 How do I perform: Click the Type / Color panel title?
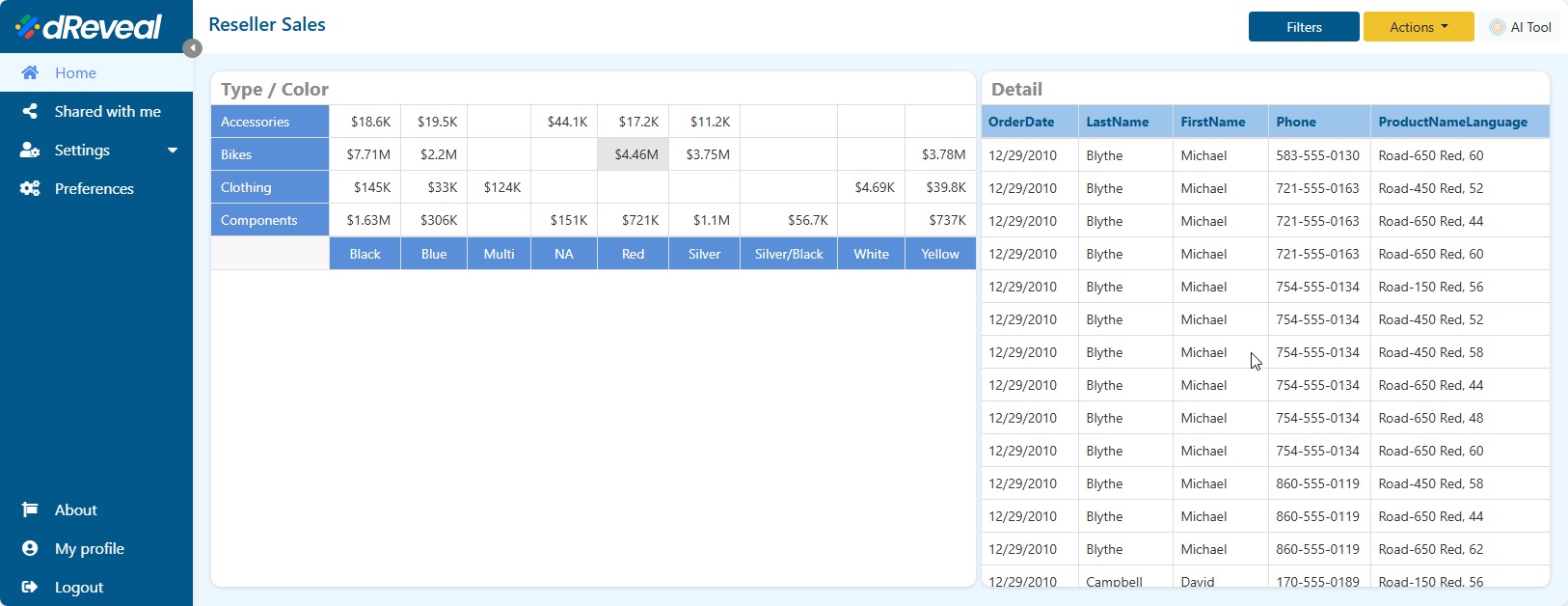275,89
